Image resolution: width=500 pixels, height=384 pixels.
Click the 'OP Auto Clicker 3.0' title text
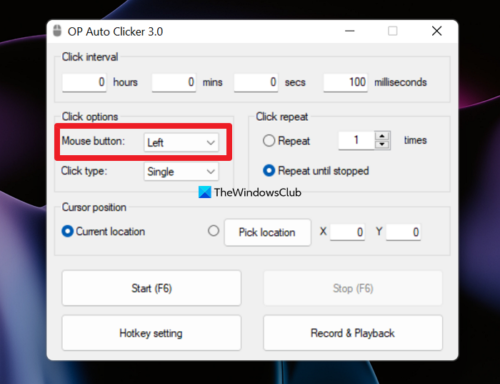(115, 32)
